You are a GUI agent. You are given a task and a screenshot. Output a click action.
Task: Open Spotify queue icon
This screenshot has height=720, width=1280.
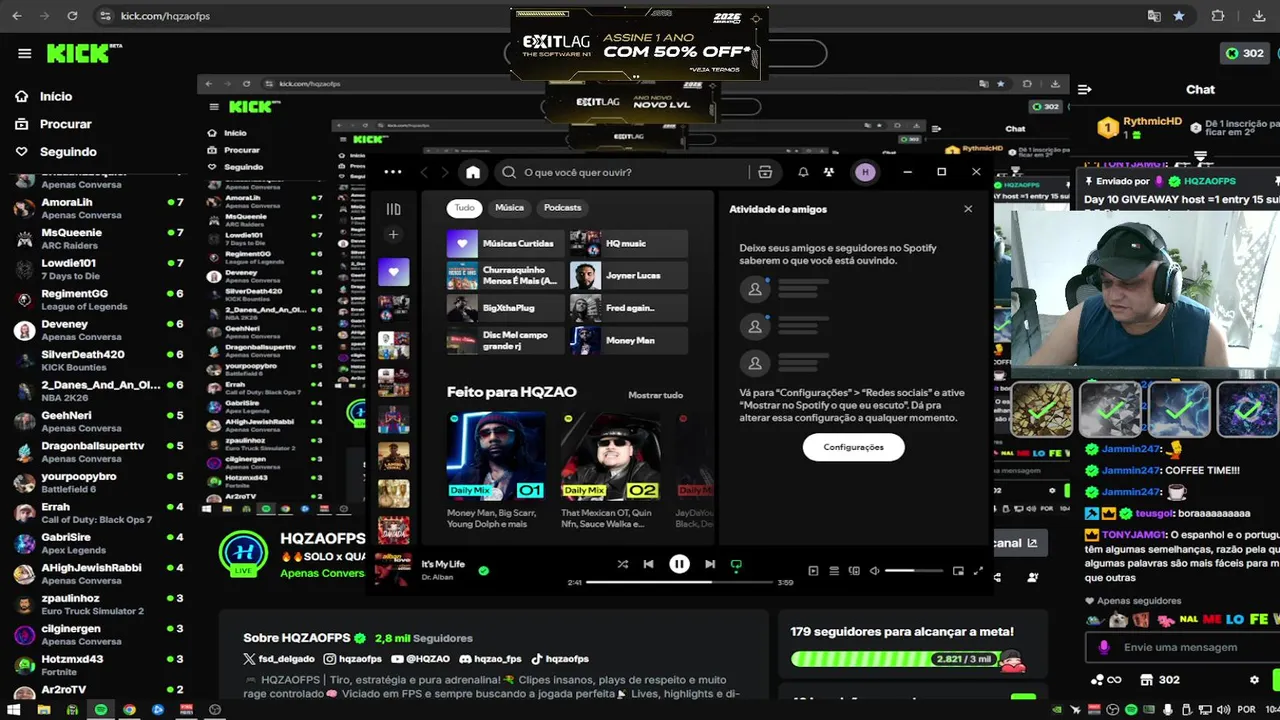click(834, 571)
